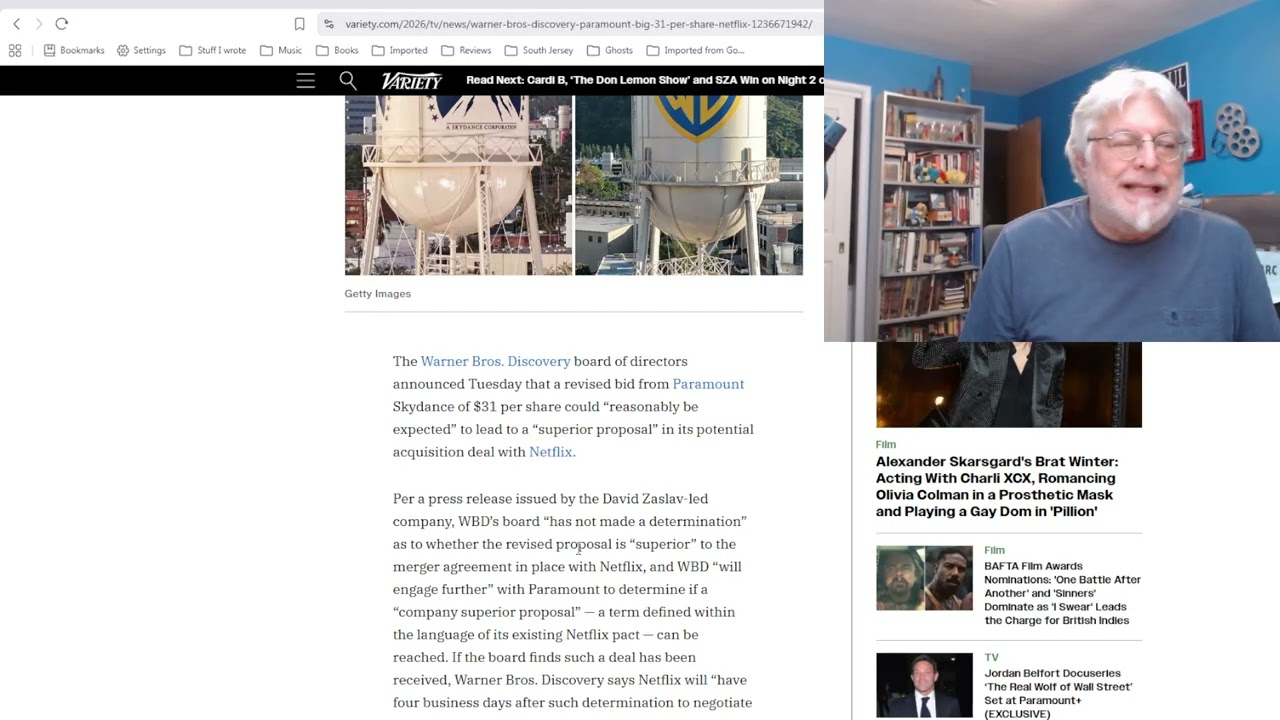Open site info icon beside the URL
This screenshot has height=720, width=1280.
pyautogui.click(x=328, y=24)
